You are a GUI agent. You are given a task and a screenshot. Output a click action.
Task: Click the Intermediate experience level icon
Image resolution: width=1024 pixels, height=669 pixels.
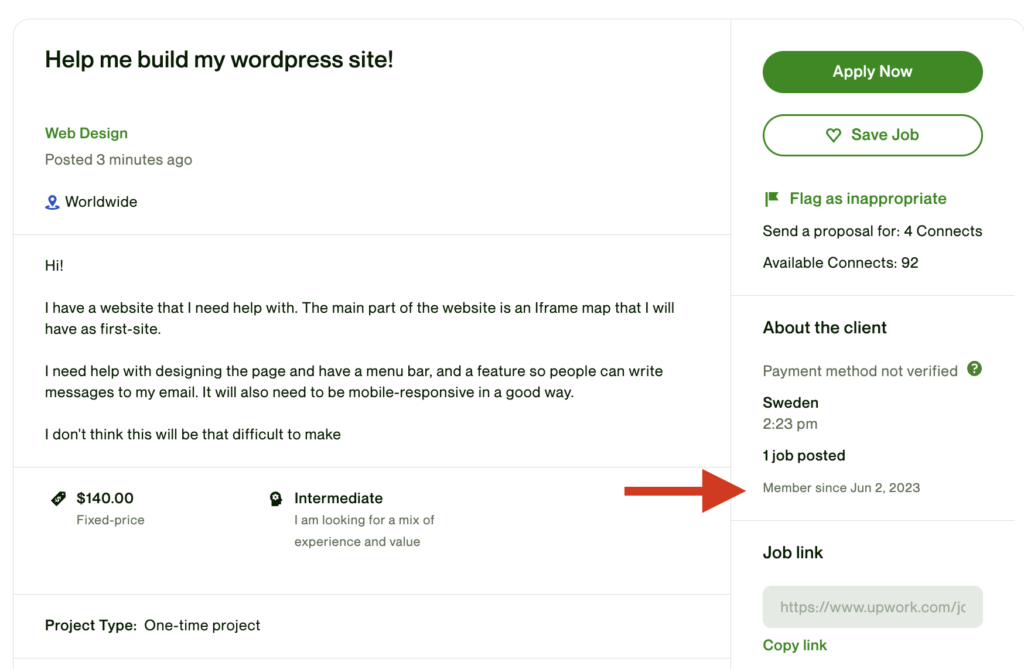tap(276, 498)
